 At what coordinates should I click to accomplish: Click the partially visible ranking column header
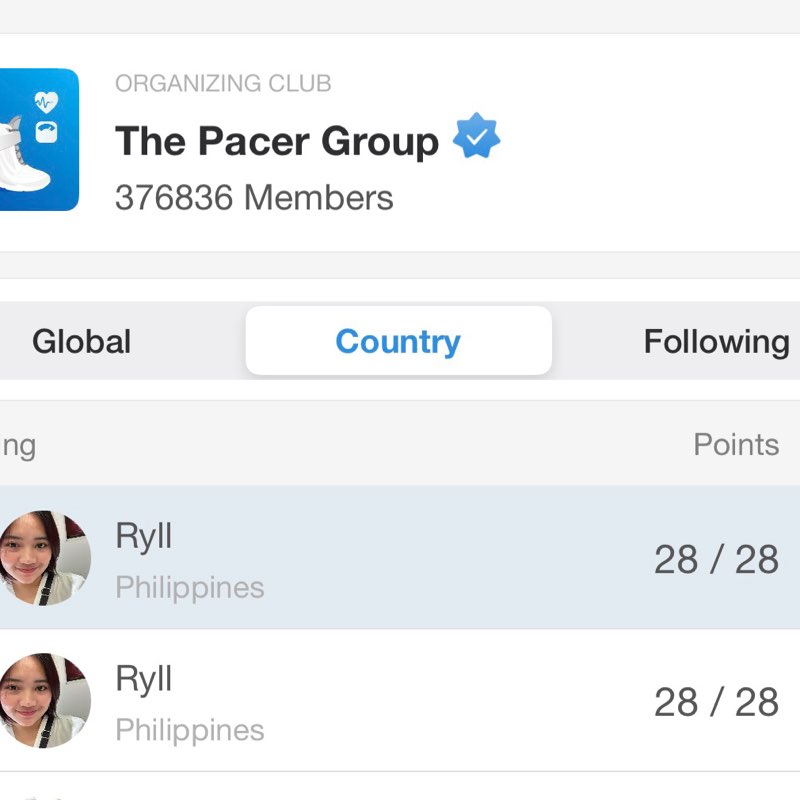18,445
